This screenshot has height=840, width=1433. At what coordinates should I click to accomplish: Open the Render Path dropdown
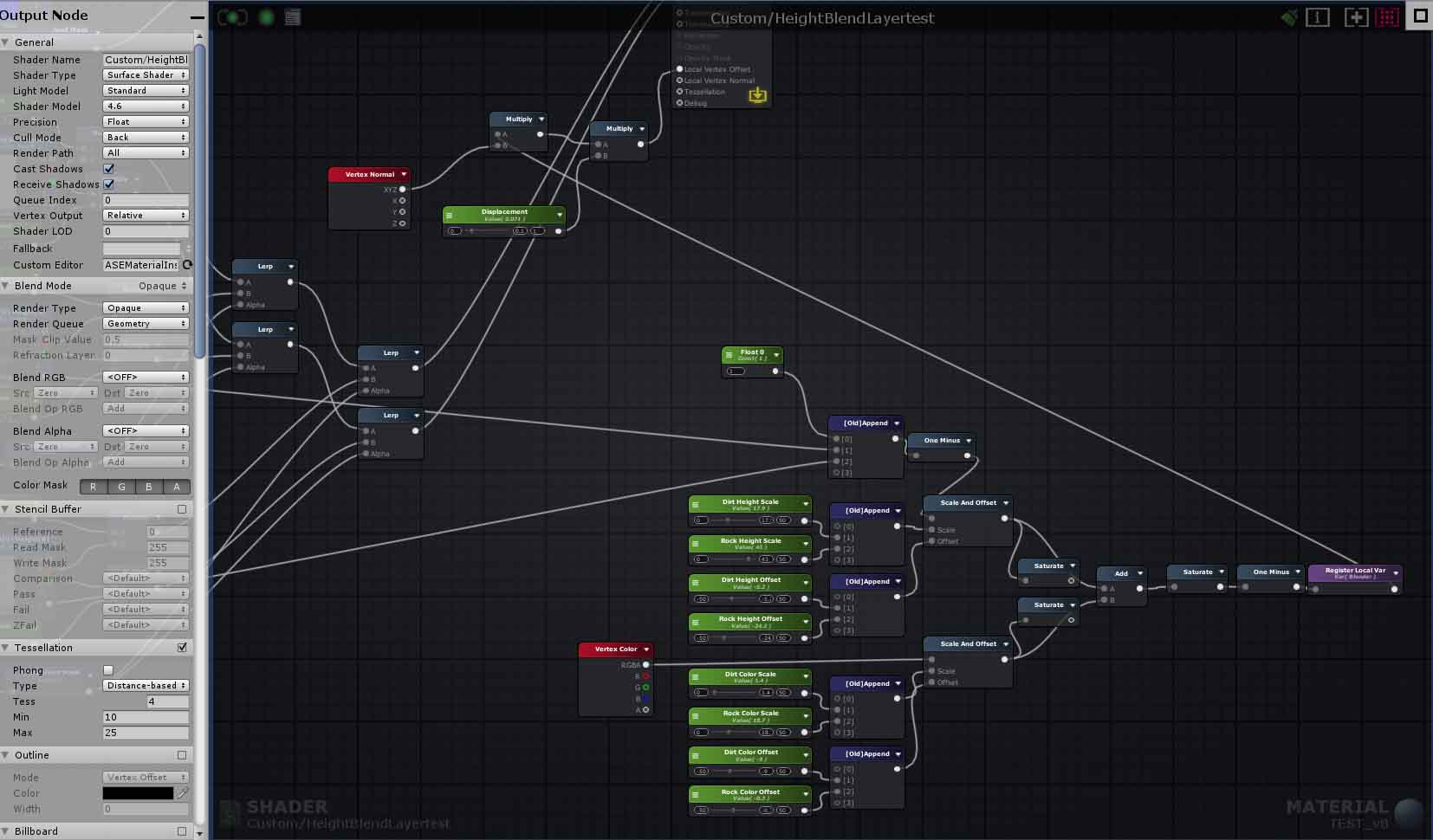click(x=146, y=153)
